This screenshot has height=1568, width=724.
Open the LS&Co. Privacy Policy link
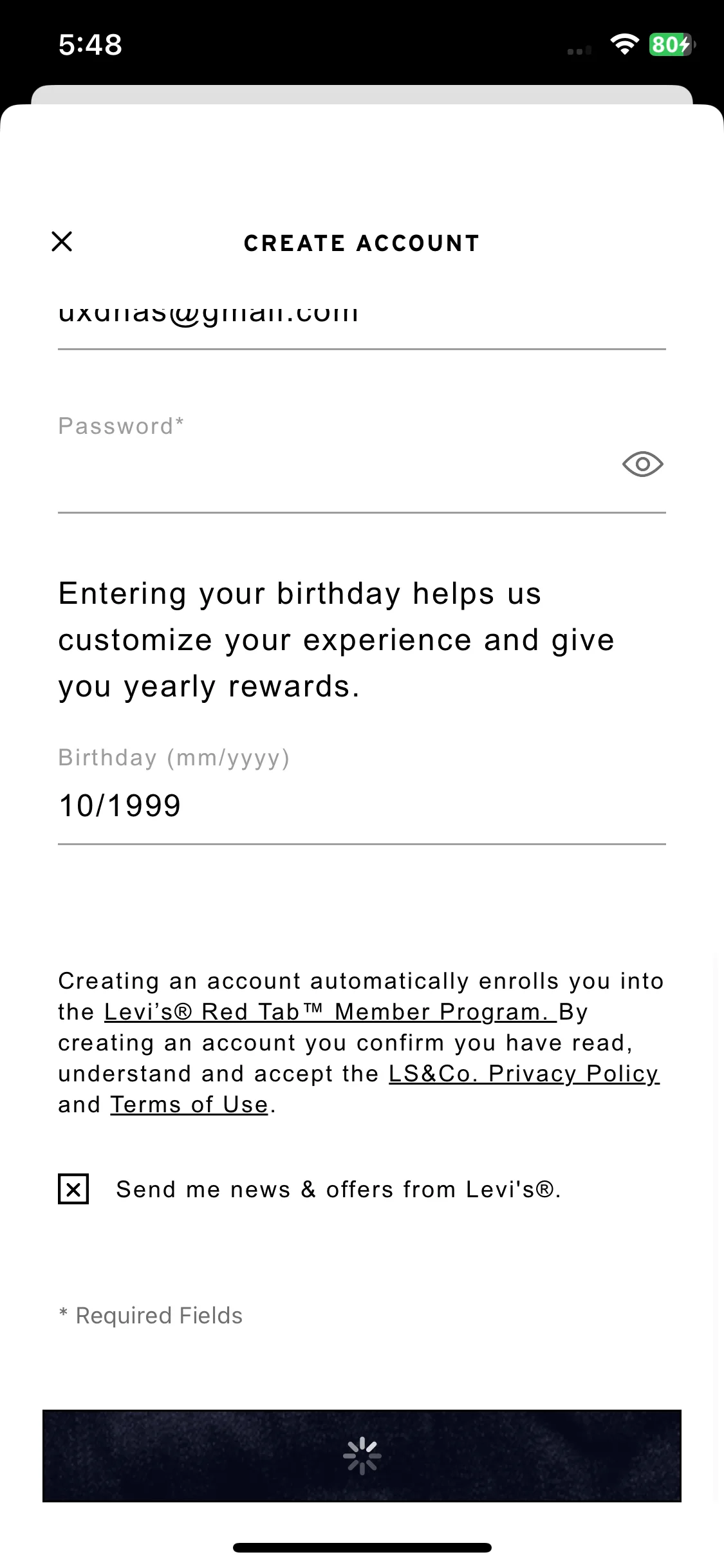tap(524, 1074)
